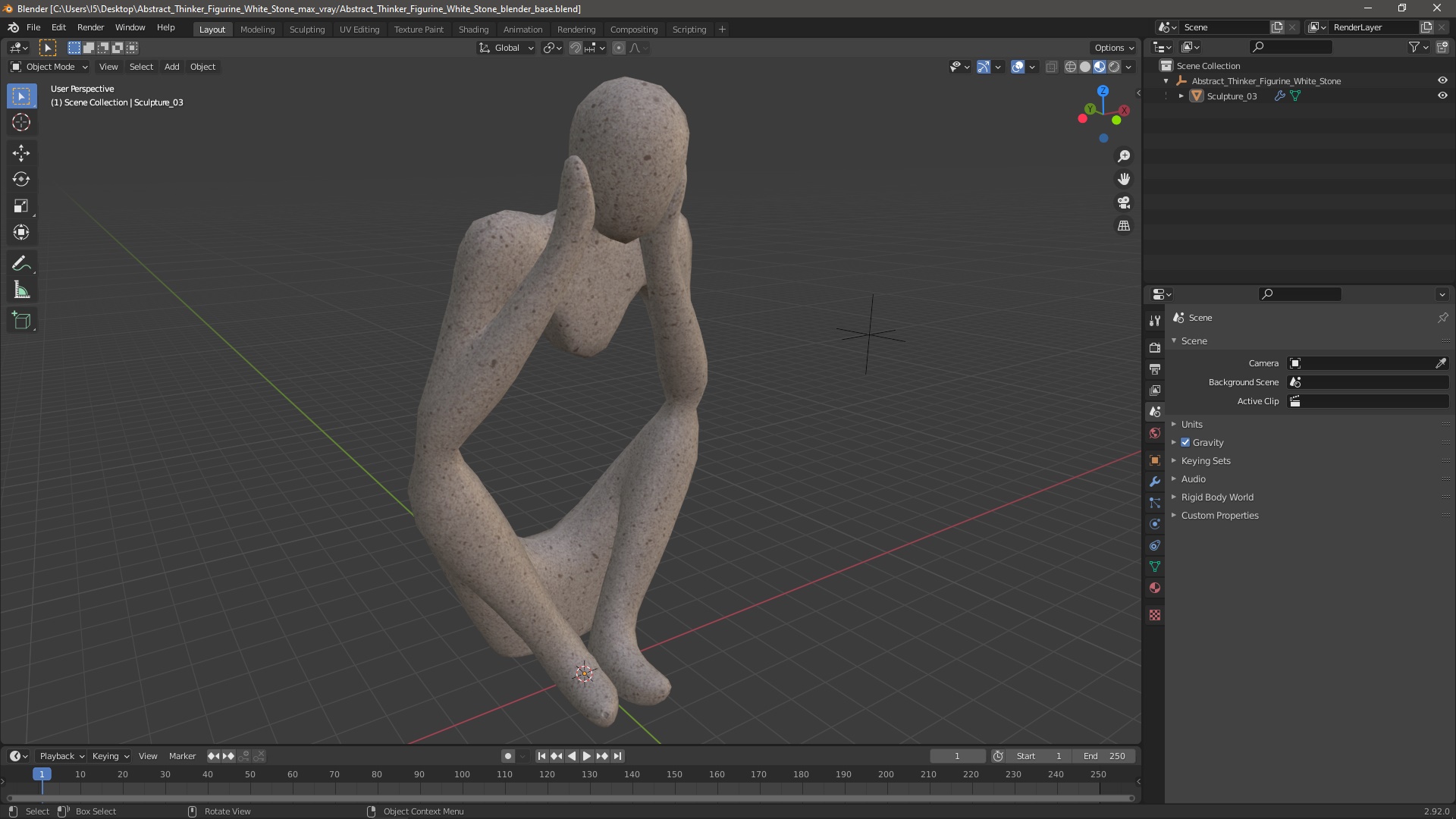
Task: Expand the Rigid Body World panel
Action: click(1217, 497)
